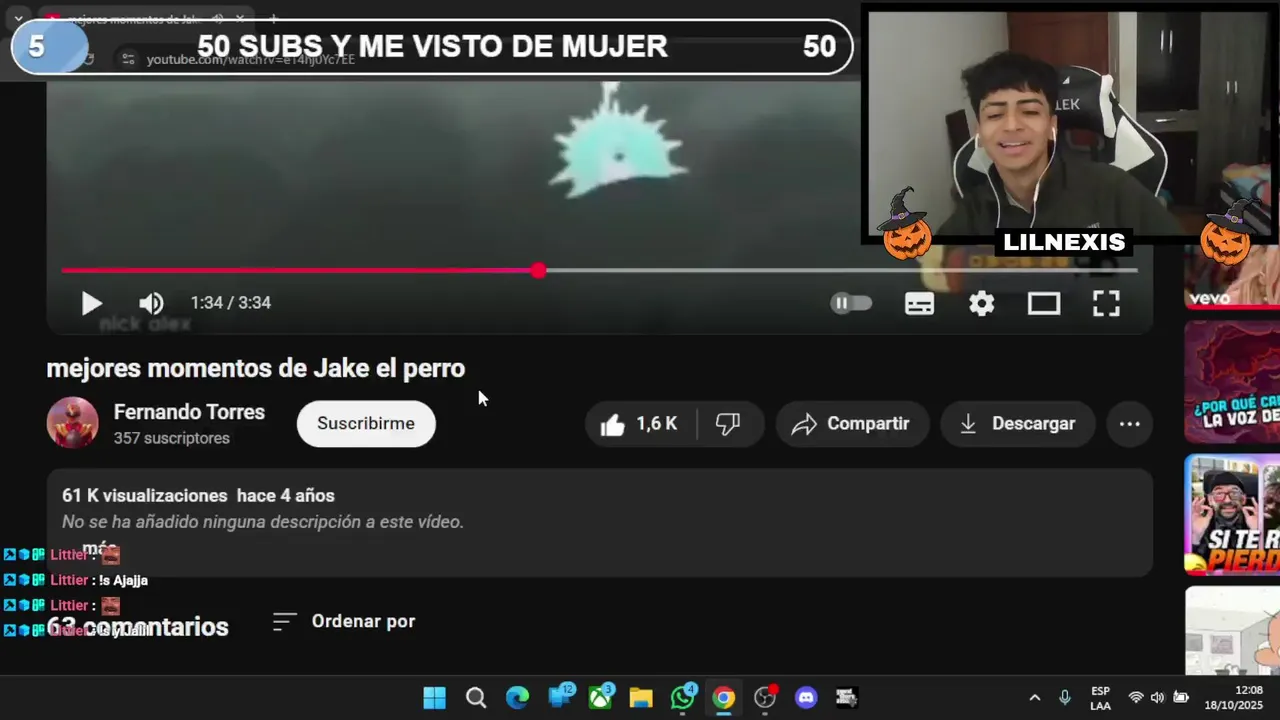Open the battery icon in the system tray
The image size is (1280, 720).
point(1181,698)
